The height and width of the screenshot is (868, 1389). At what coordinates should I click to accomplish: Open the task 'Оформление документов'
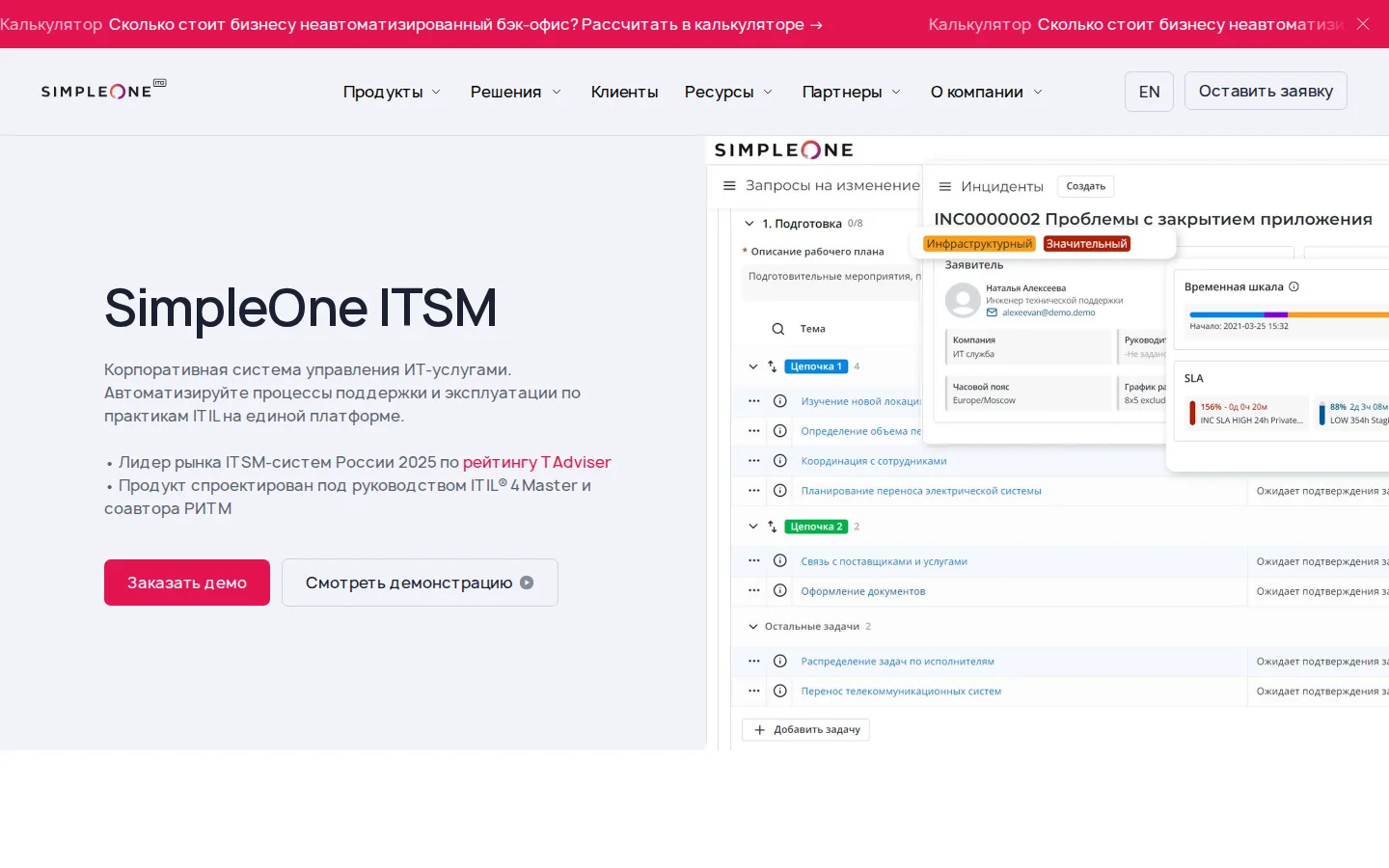(863, 591)
